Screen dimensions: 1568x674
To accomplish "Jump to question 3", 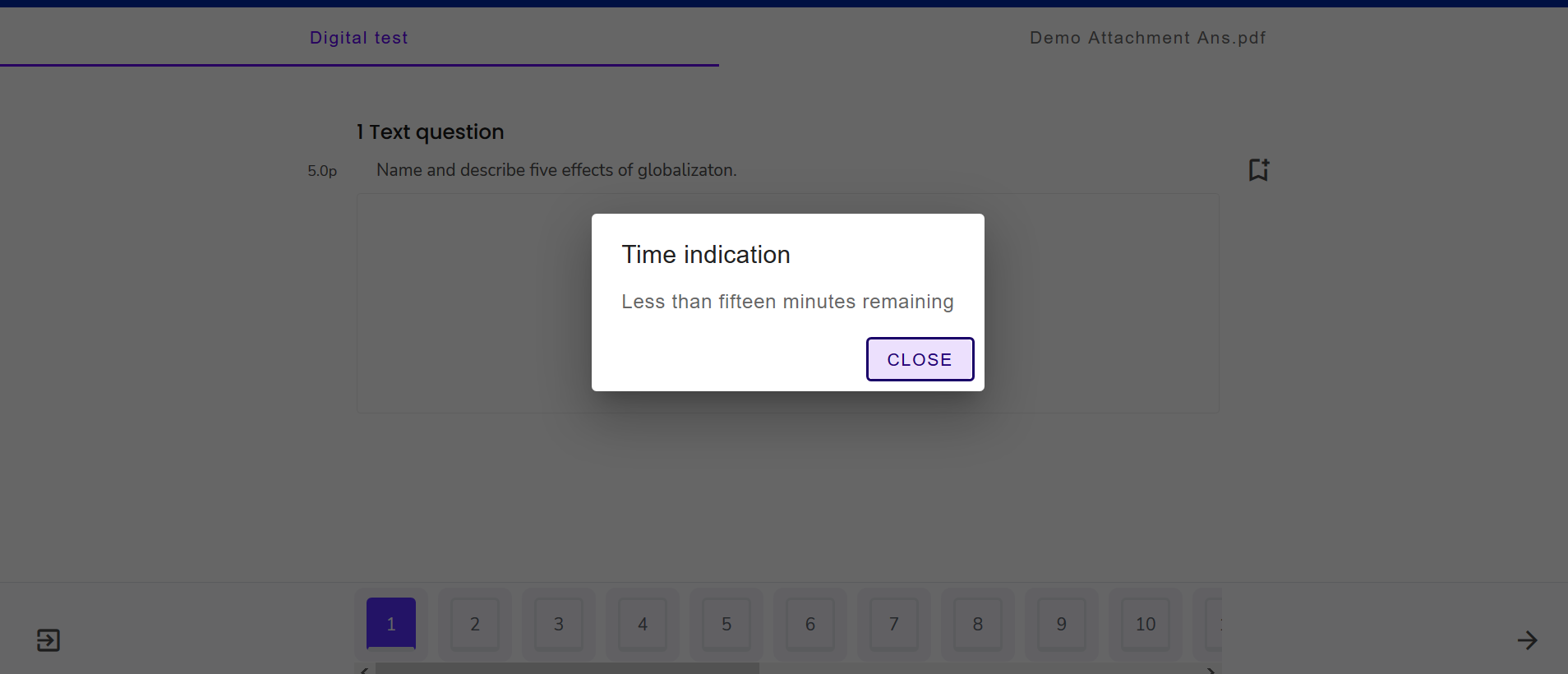I will coord(559,624).
